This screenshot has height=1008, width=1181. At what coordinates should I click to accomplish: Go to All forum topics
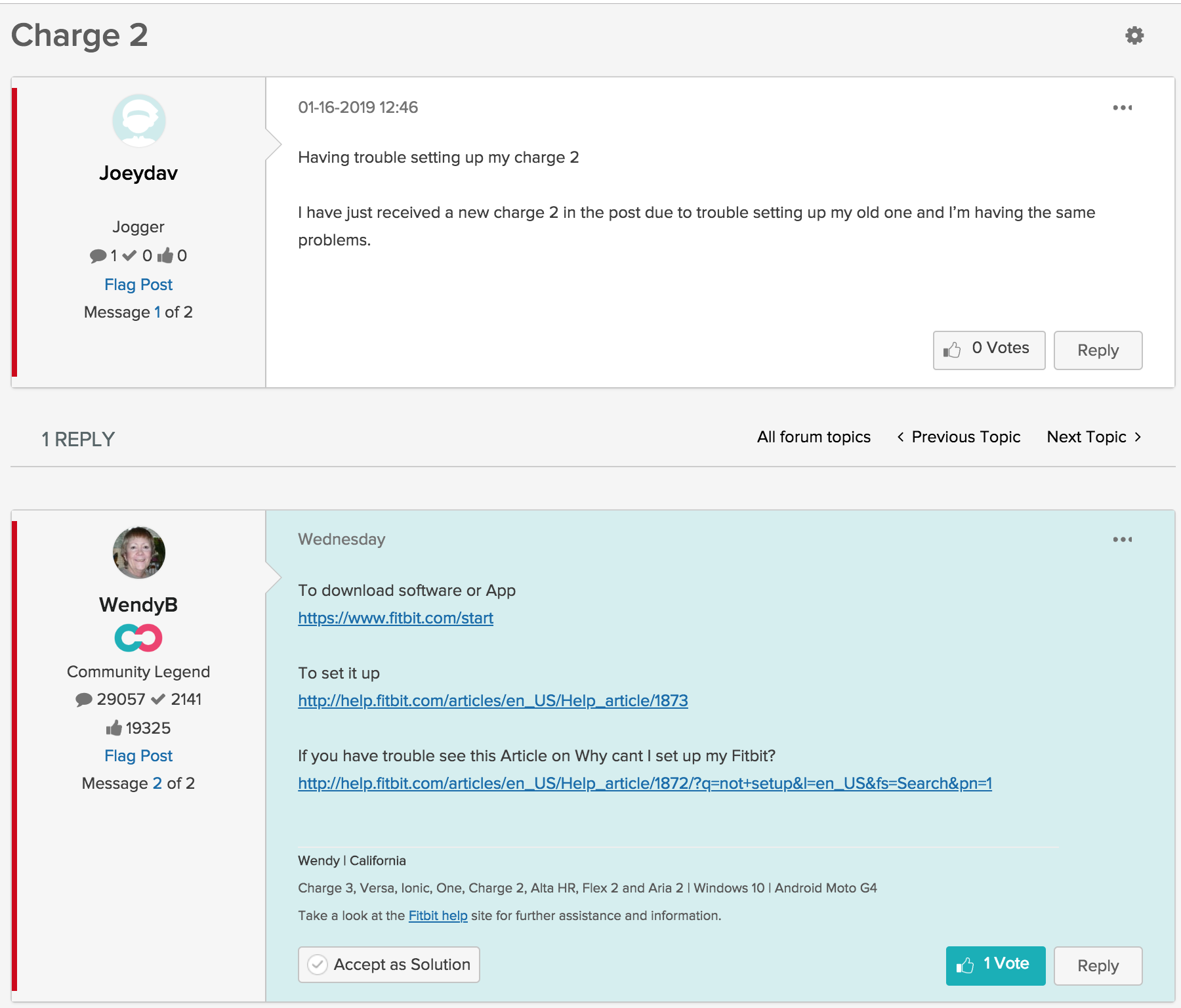point(814,437)
